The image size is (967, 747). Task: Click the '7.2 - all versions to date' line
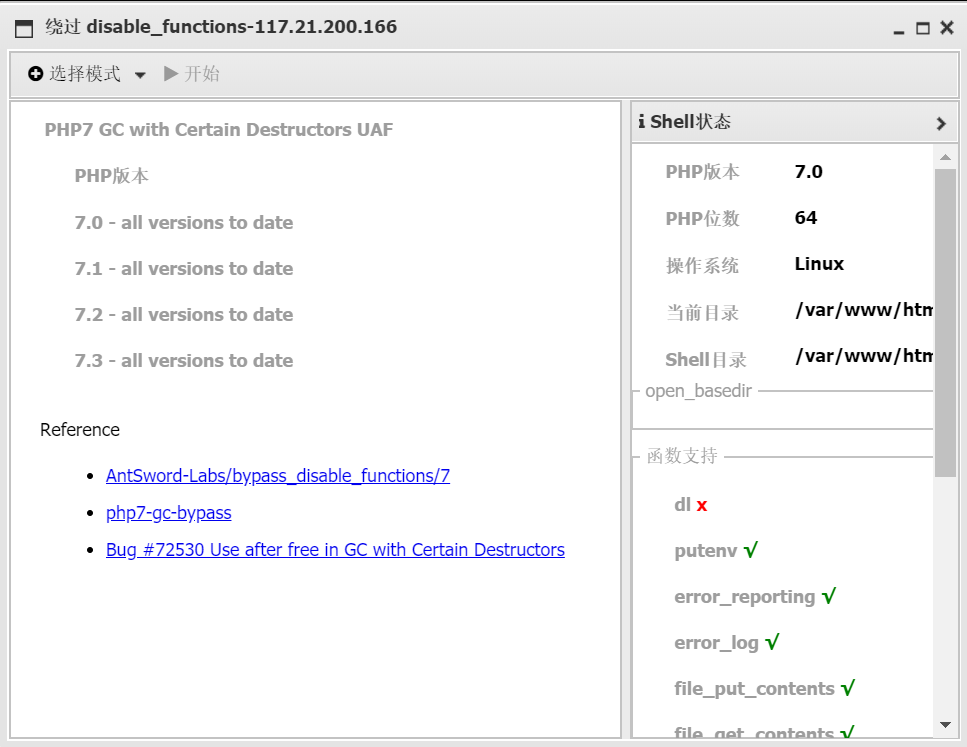pos(184,315)
